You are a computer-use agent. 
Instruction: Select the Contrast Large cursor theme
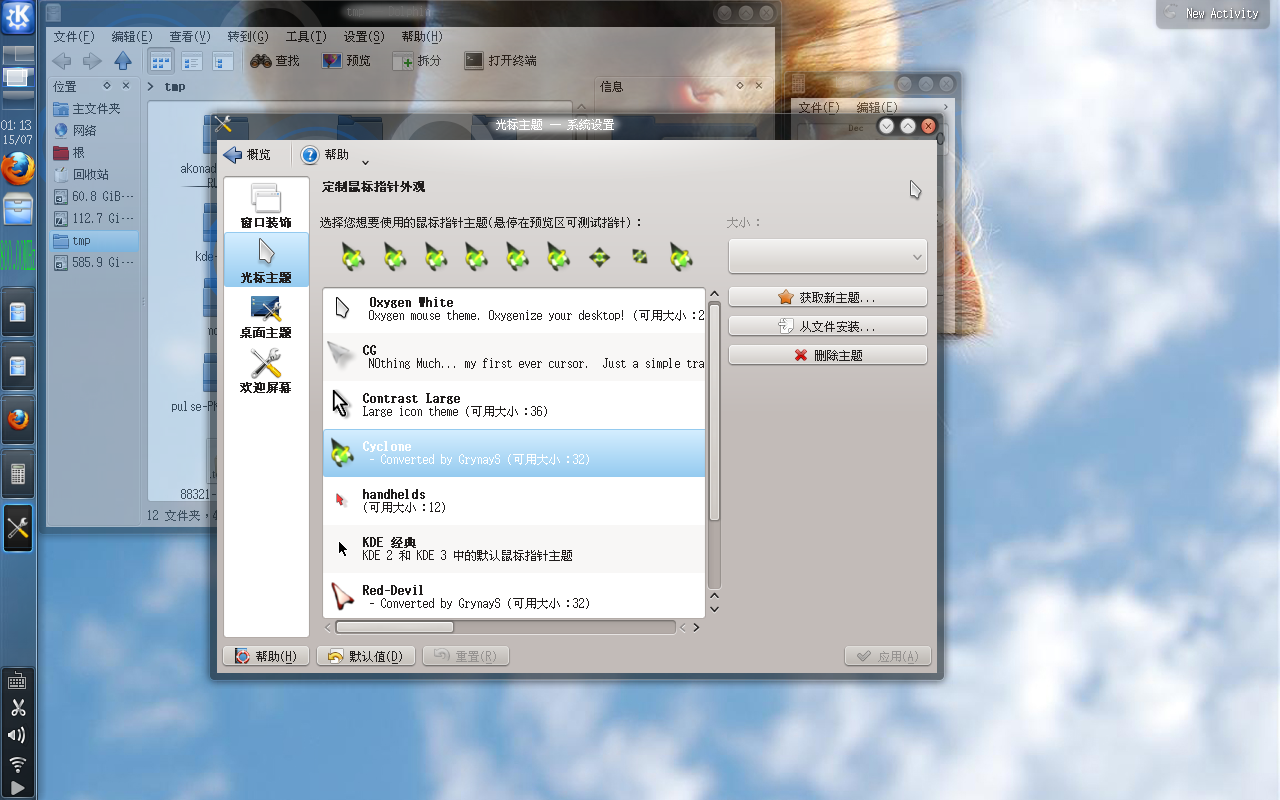click(x=514, y=405)
